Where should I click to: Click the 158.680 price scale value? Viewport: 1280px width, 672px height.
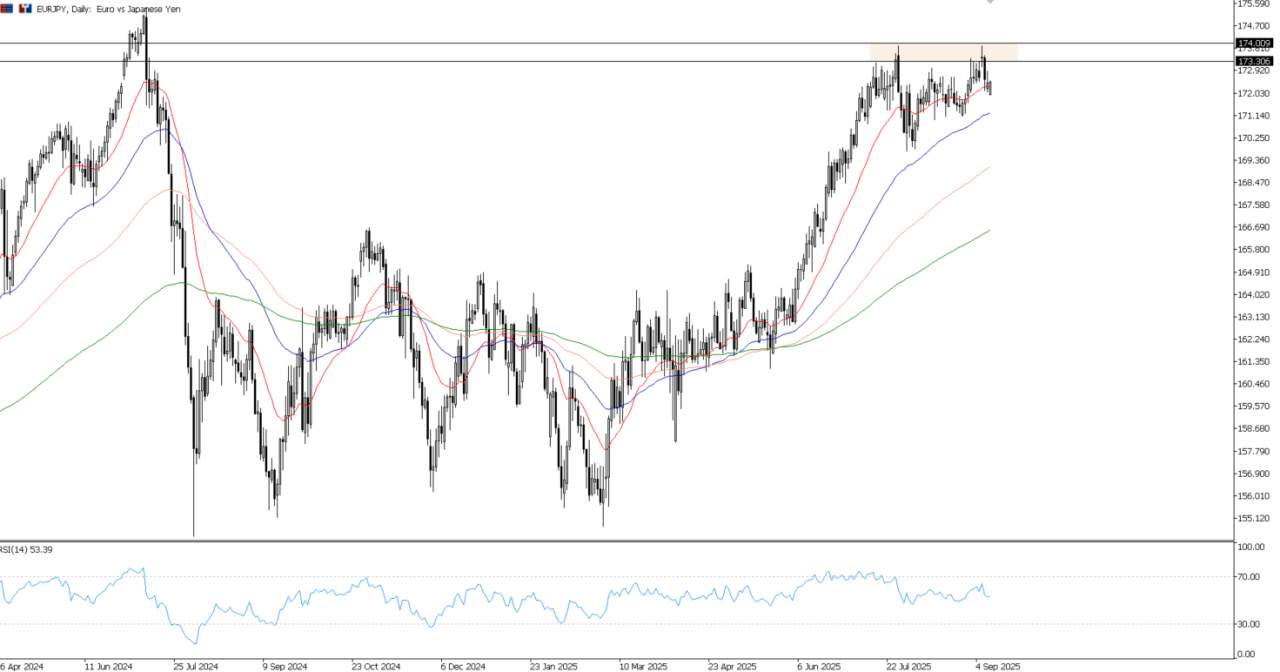coord(1256,428)
